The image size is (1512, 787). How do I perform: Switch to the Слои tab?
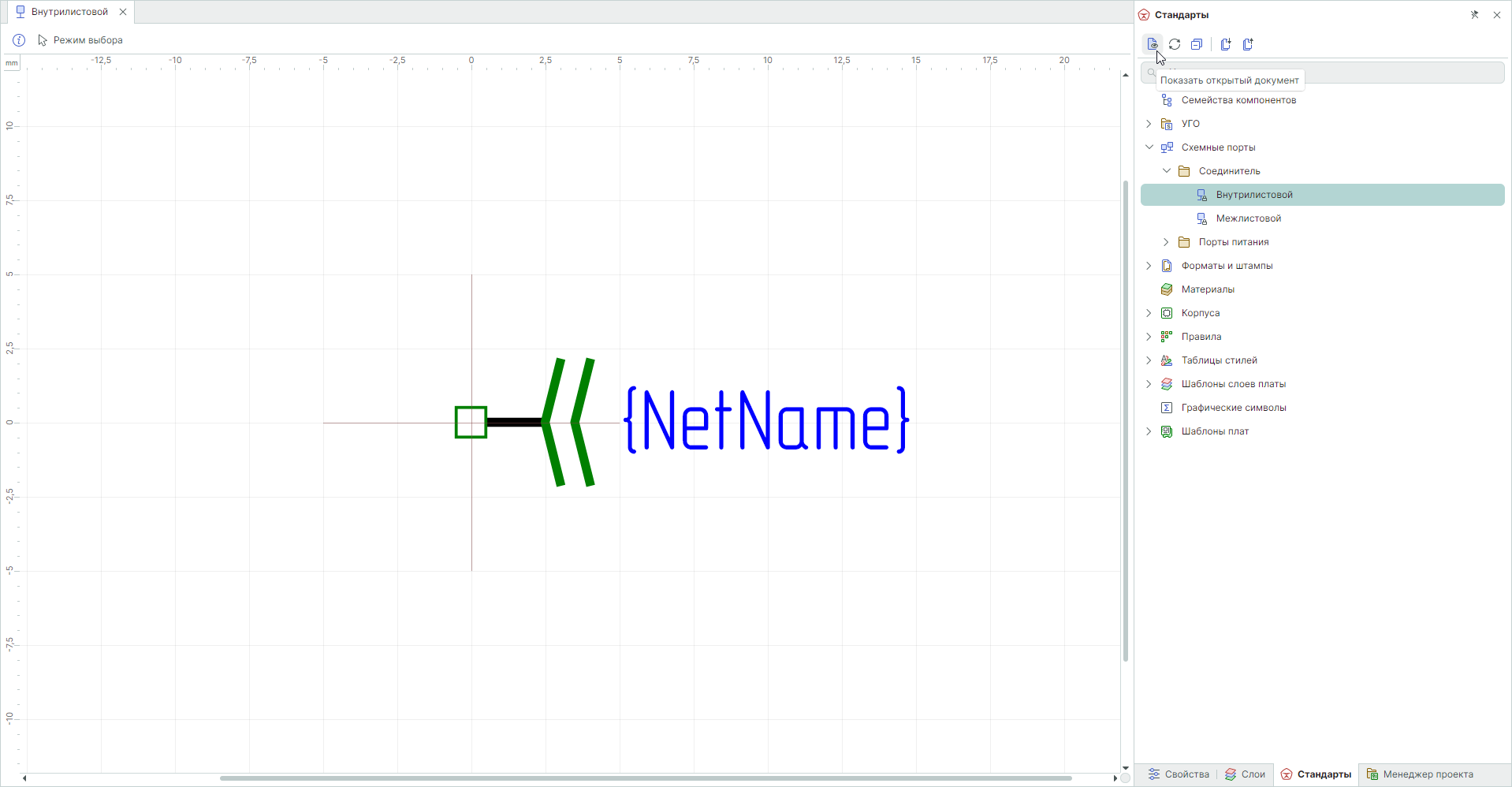(x=1245, y=774)
